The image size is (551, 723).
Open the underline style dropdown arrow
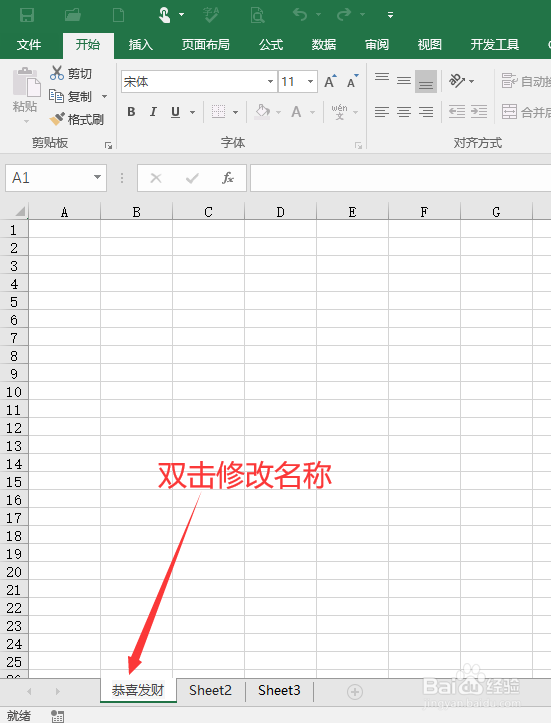coord(192,112)
